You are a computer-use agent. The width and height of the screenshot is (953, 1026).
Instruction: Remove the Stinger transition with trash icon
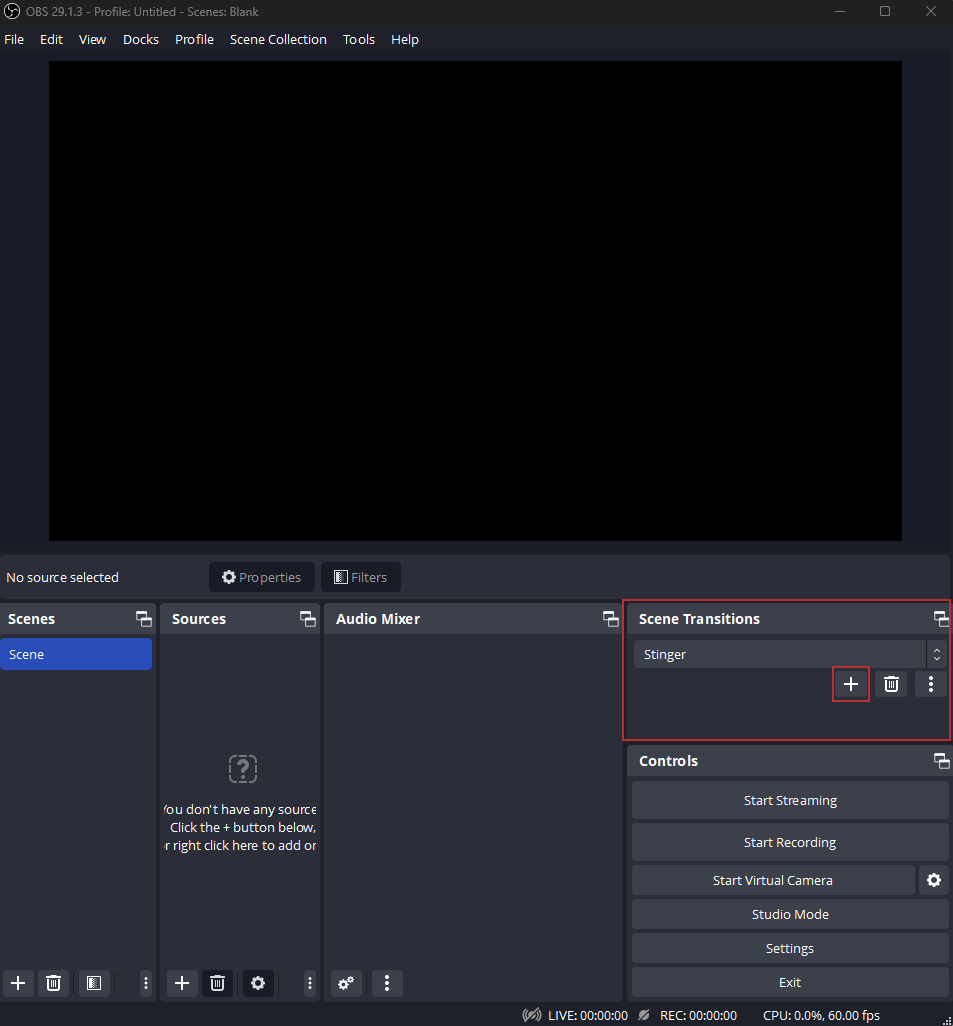click(x=891, y=684)
